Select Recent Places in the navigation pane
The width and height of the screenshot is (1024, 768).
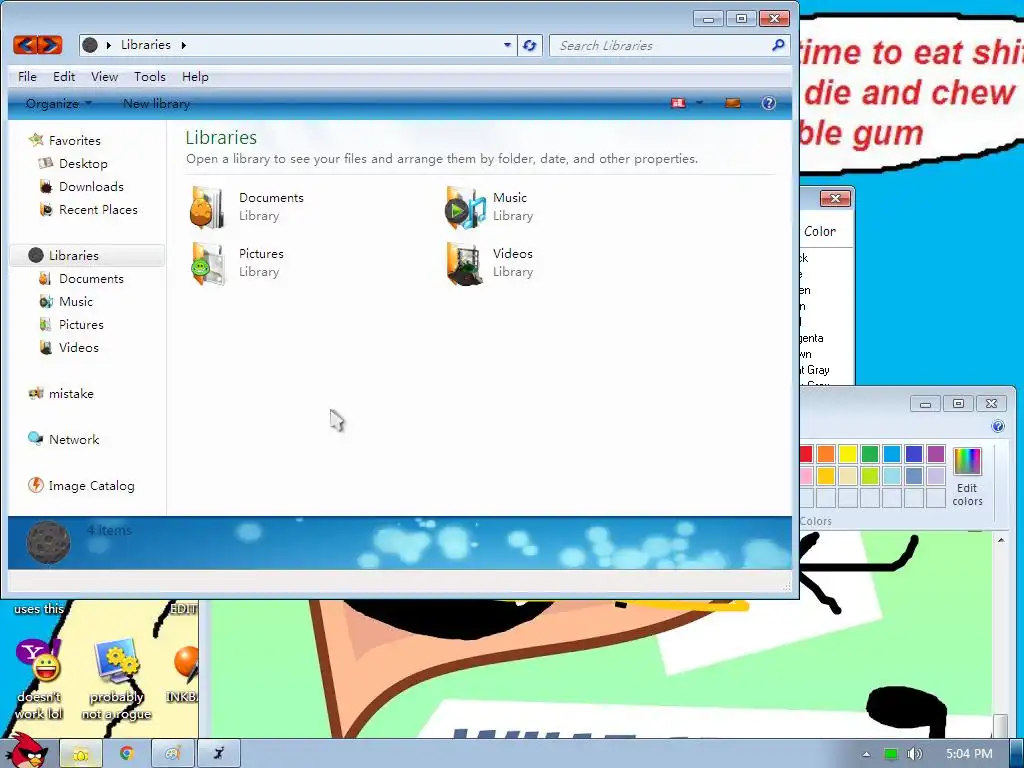point(98,210)
